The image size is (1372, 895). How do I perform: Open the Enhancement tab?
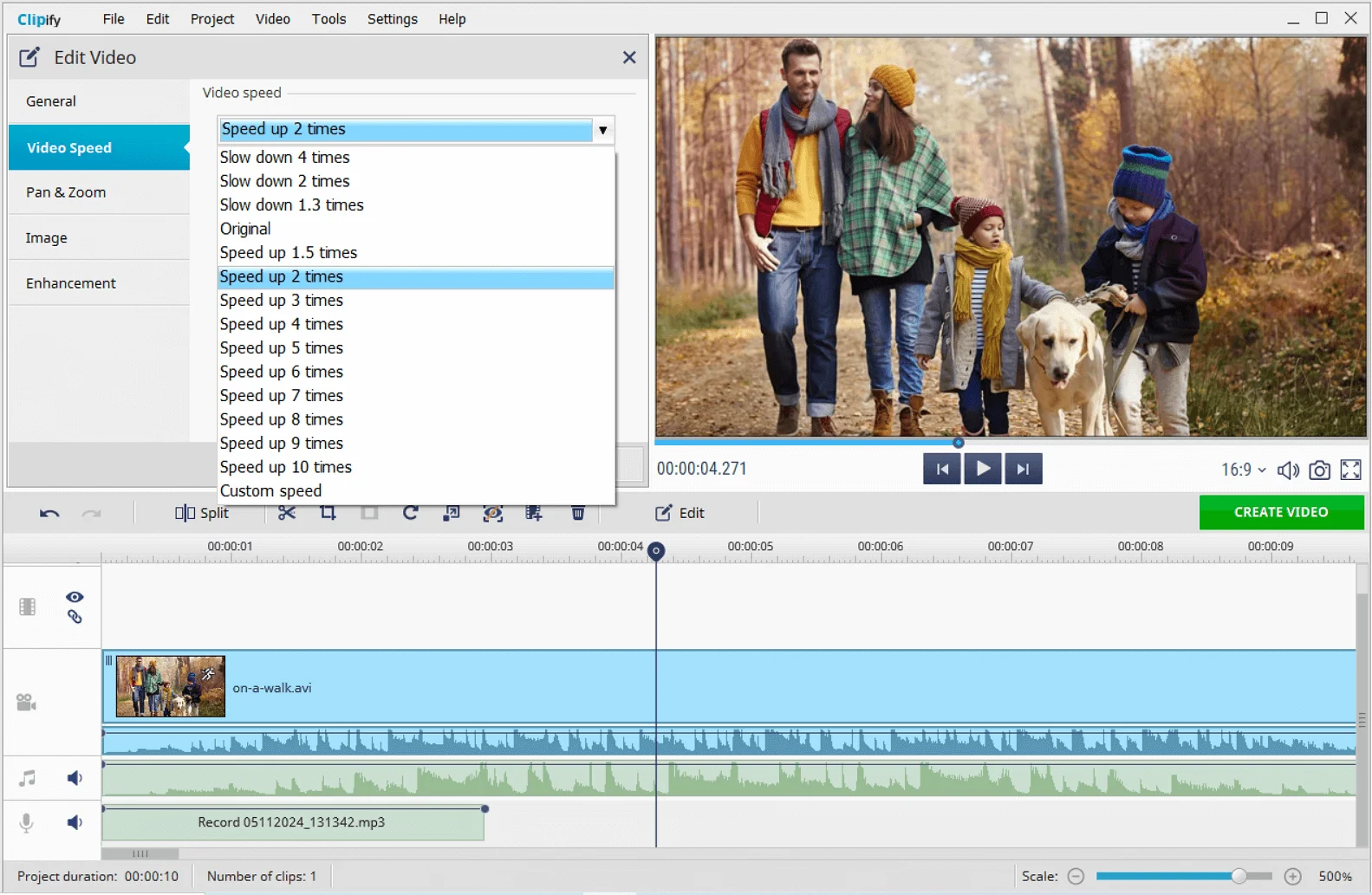click(x=99, y=283)
